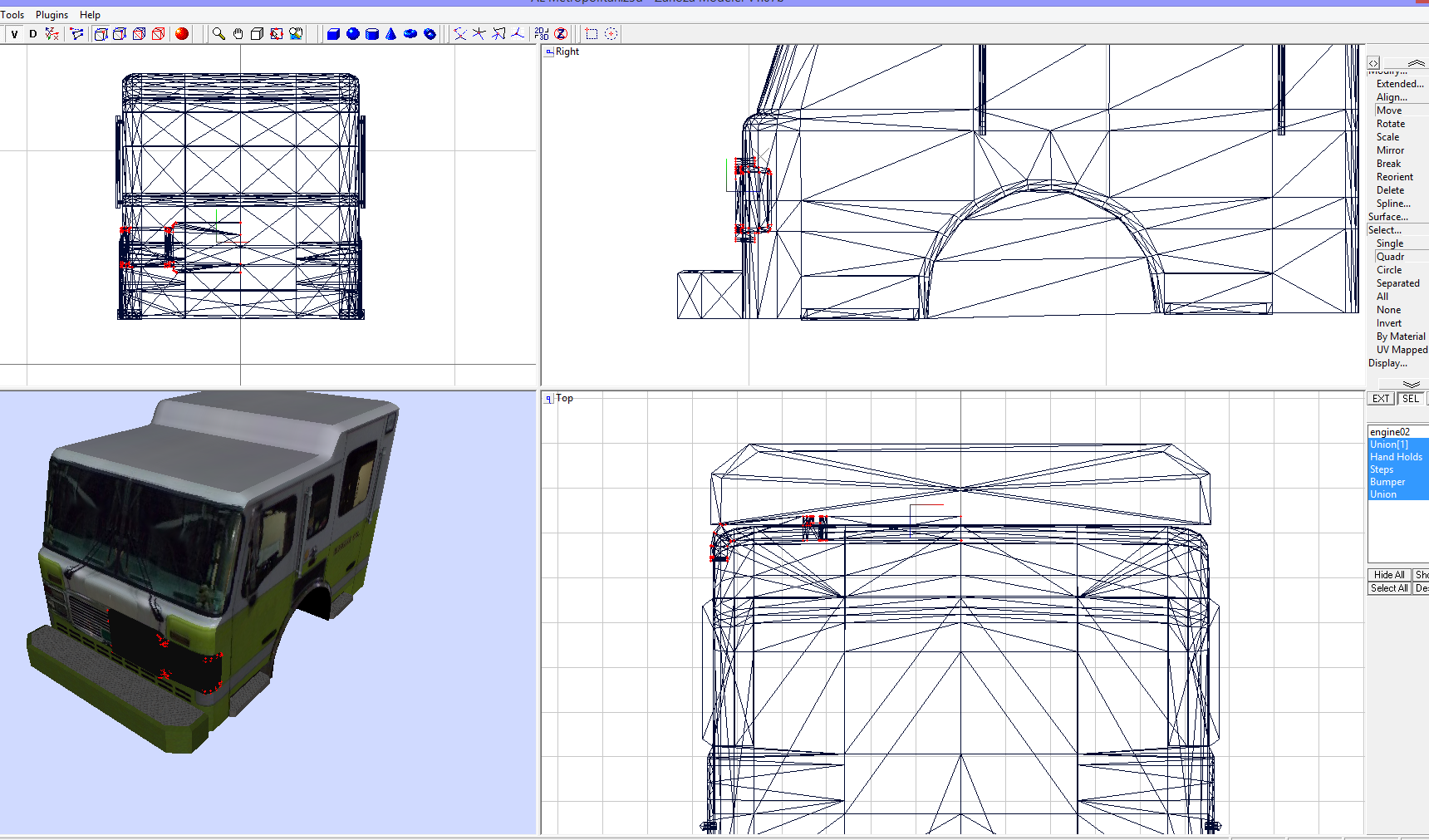Image resolution: width=1429 pixels, height=840 pixels.
Task: Choose the Cone primitive tool
Action: pyautogui.click(x=389, y=34)
